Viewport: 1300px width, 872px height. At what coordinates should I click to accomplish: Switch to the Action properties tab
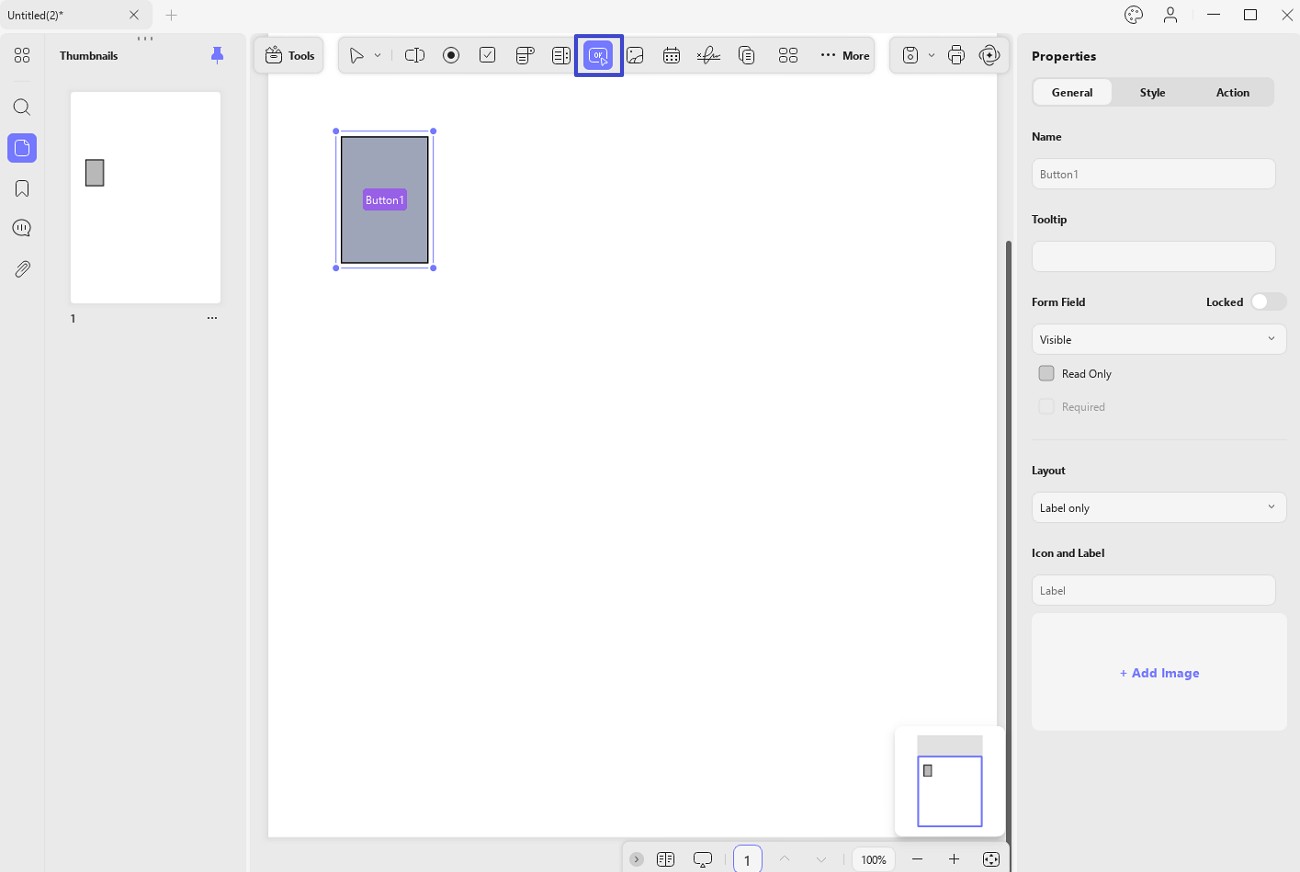tap(1232, 92)
